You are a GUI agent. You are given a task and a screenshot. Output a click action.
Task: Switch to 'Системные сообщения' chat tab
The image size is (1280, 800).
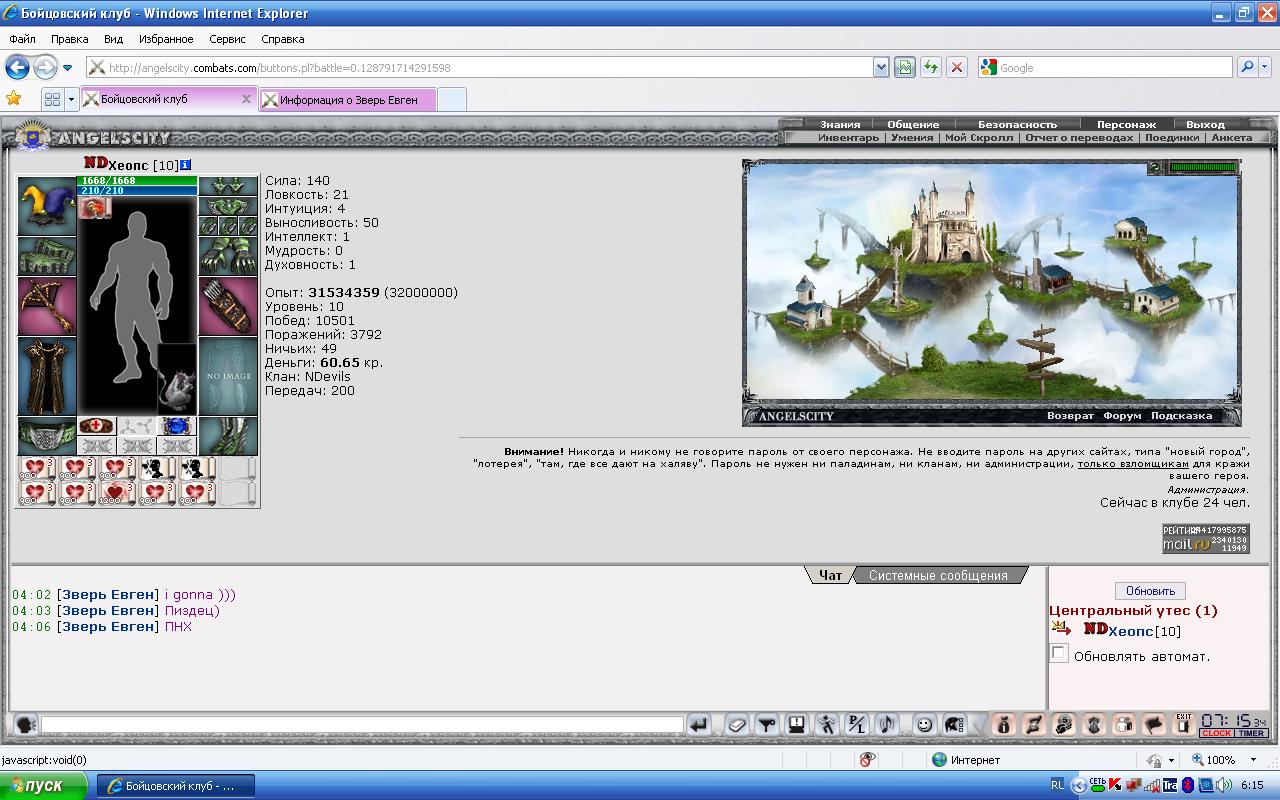(x=938, y=575)
